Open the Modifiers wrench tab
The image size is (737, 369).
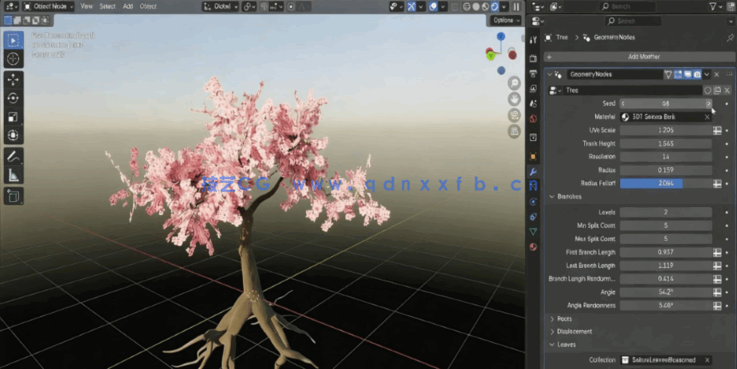pos(533,172)
